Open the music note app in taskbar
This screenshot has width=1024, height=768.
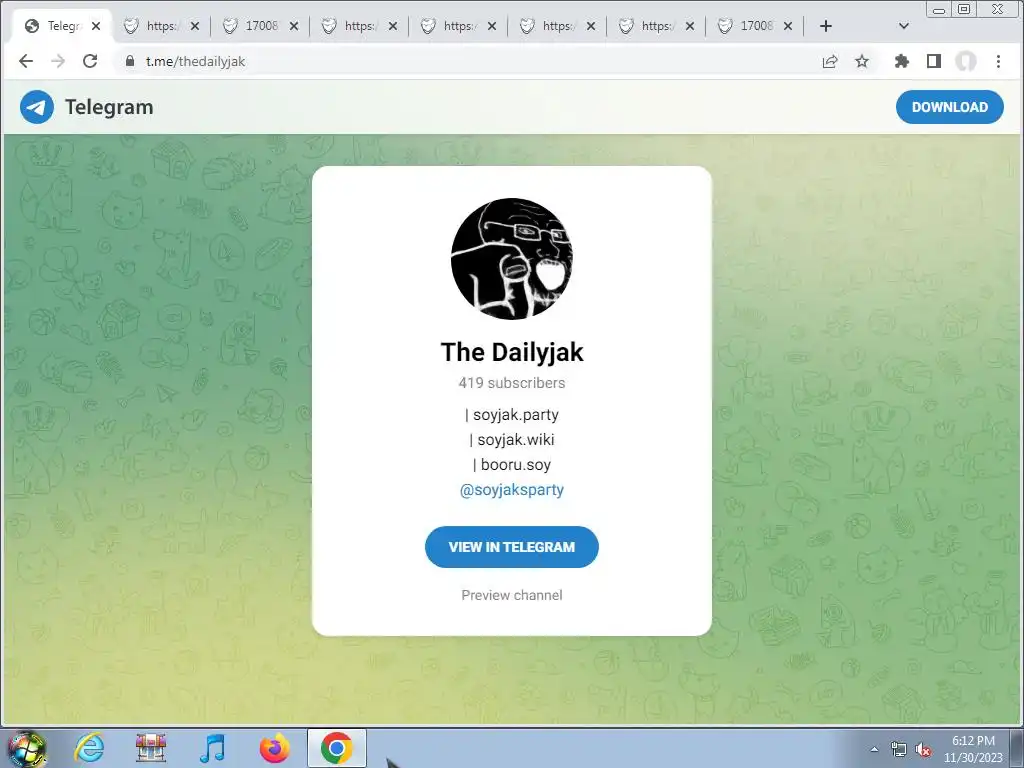(x=212, y=748)
